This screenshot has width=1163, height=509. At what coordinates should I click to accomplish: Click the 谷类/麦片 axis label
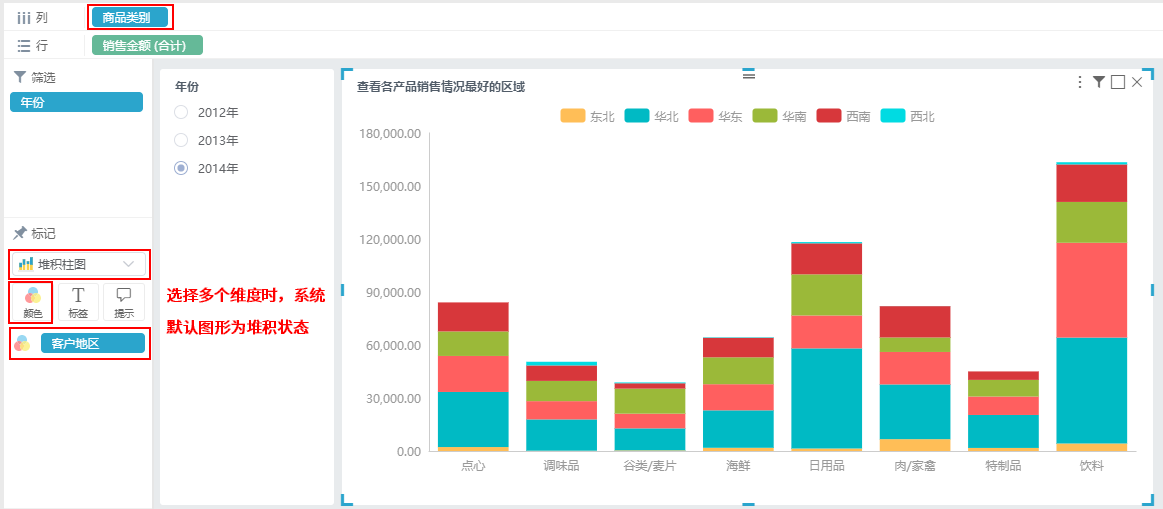[650, 465]
